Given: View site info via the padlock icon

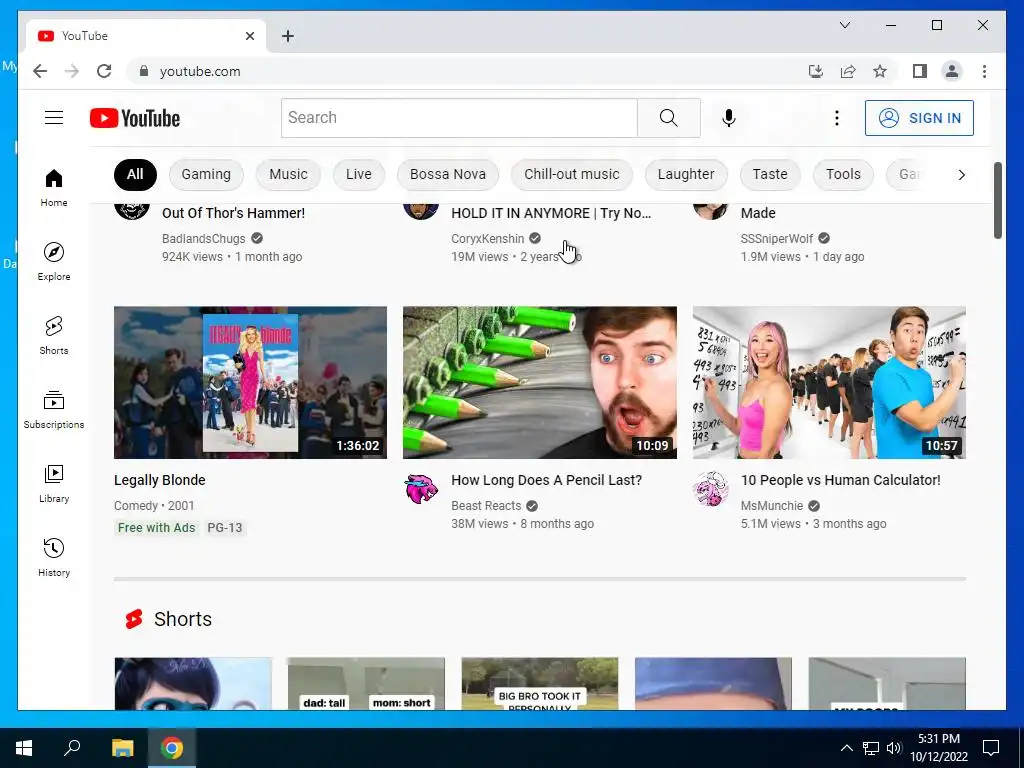Looking at the screenshot, I should pos(144,71).
